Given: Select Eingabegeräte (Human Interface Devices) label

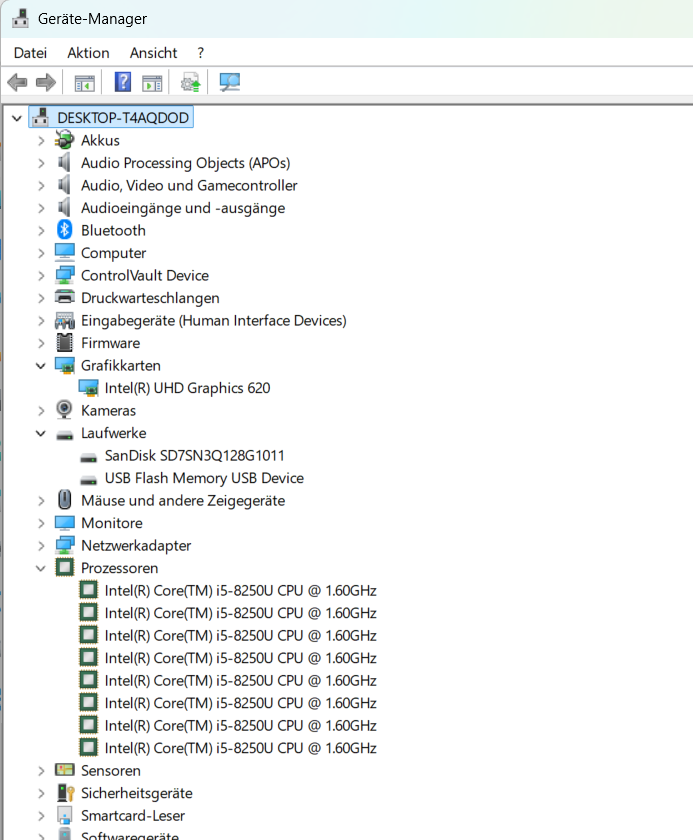Looking at the screenshot, I should coord(214,320).
